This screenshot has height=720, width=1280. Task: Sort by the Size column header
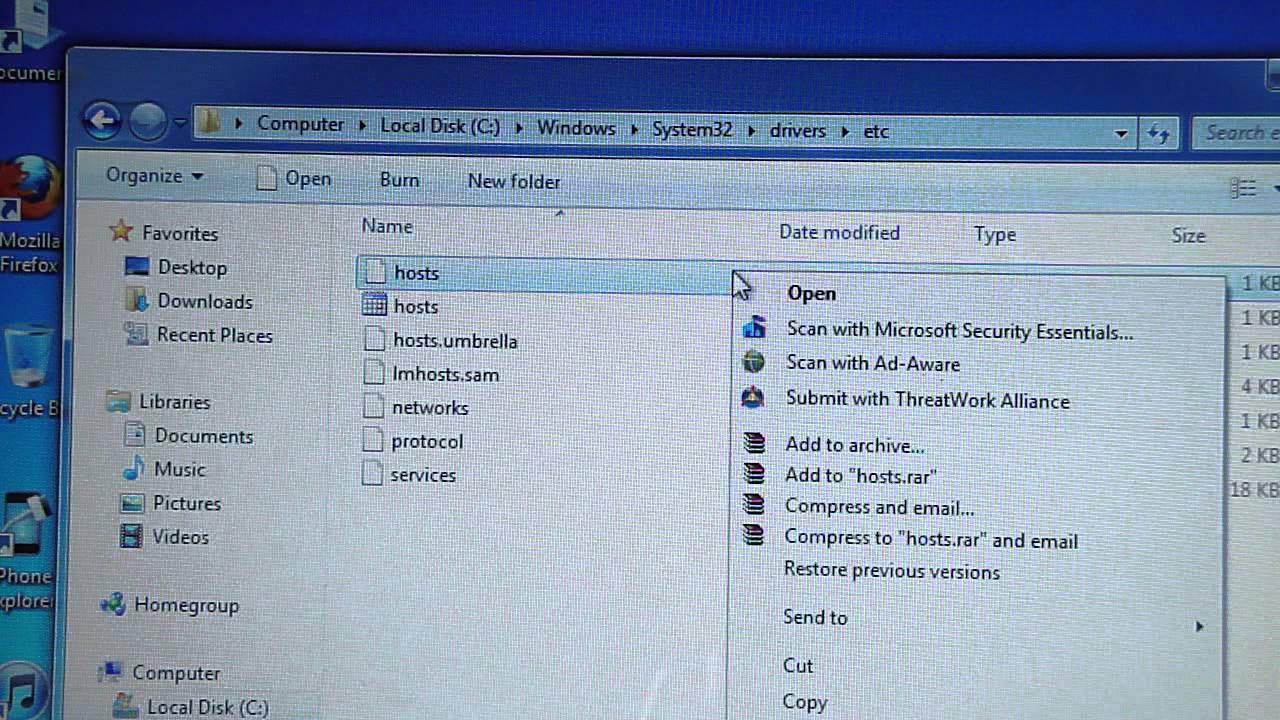1188,236
